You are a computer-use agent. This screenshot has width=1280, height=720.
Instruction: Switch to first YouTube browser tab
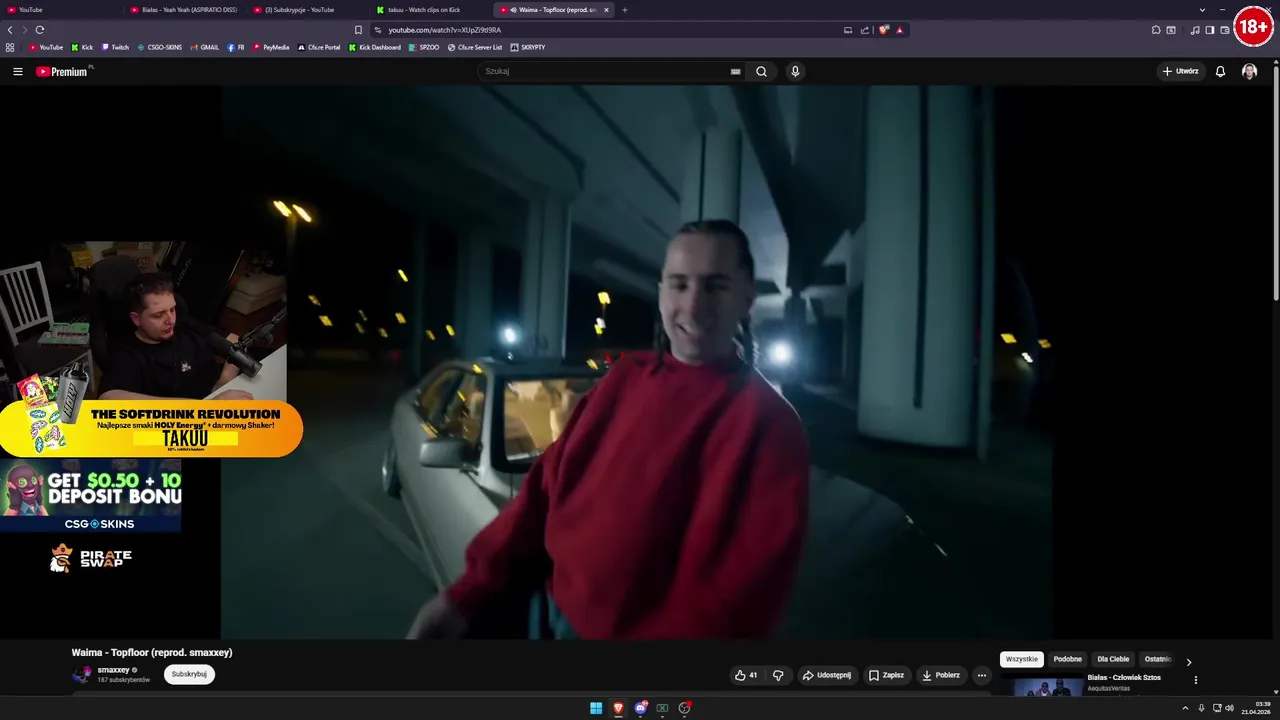click(62, 10)
